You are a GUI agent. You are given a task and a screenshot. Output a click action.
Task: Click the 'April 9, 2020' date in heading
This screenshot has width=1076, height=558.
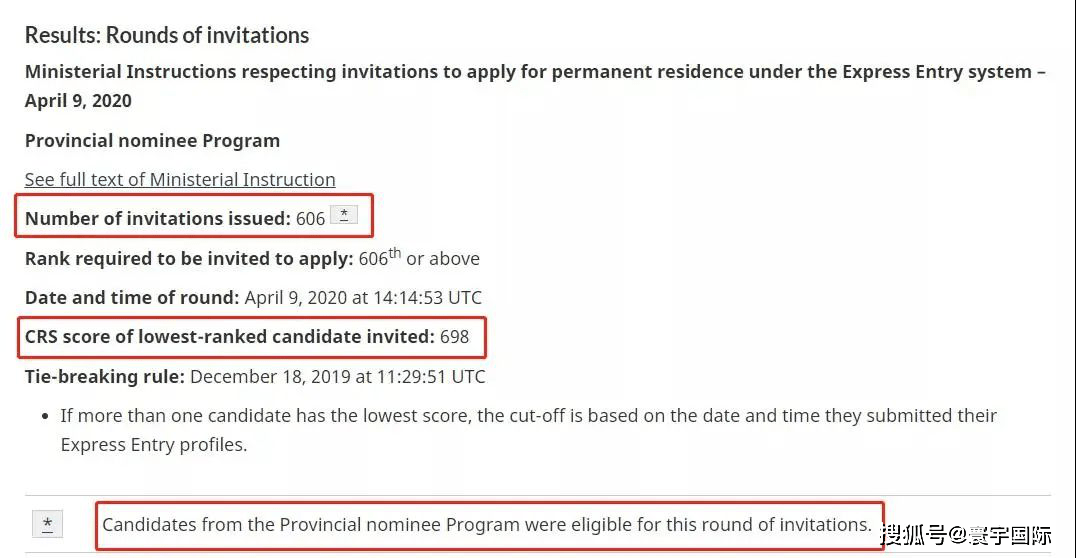(78, 101)
